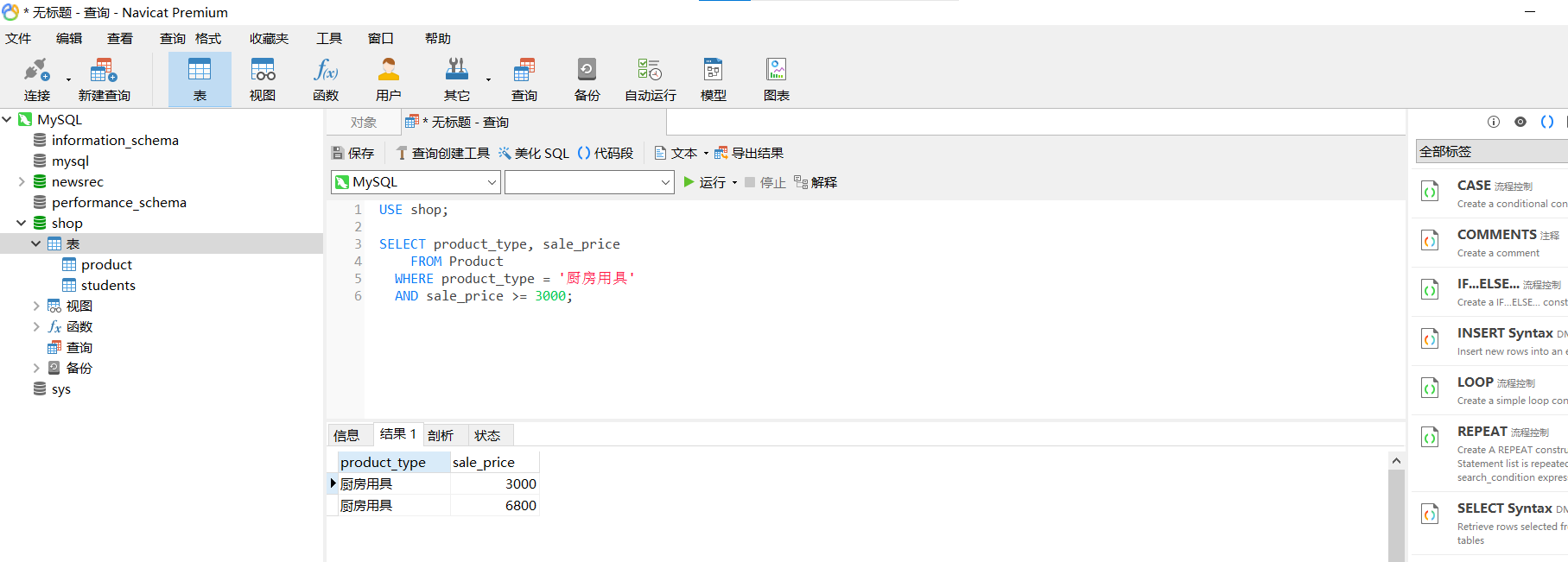Click the info icon in the right panel
The image size is (1568, 562).
(x=1494, y=122)
